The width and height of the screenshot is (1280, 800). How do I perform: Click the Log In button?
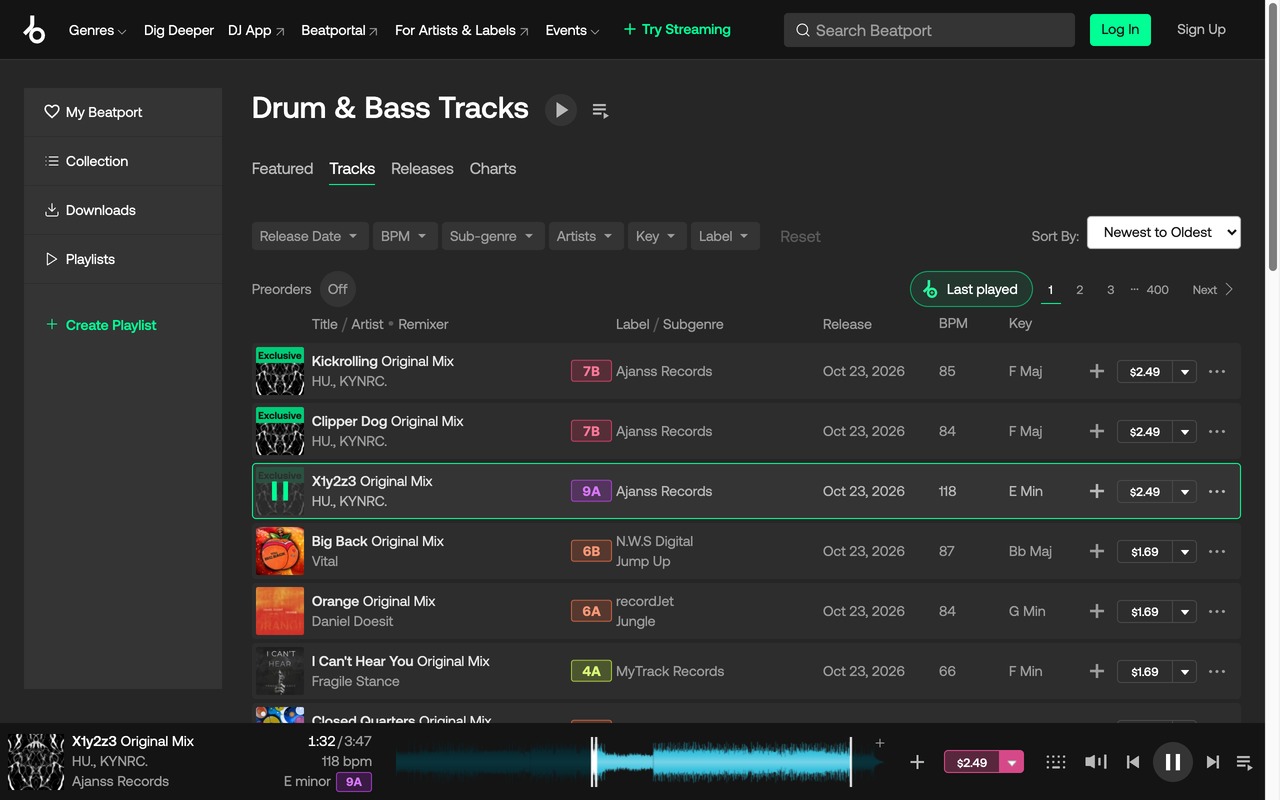(x=1120, y=30)
